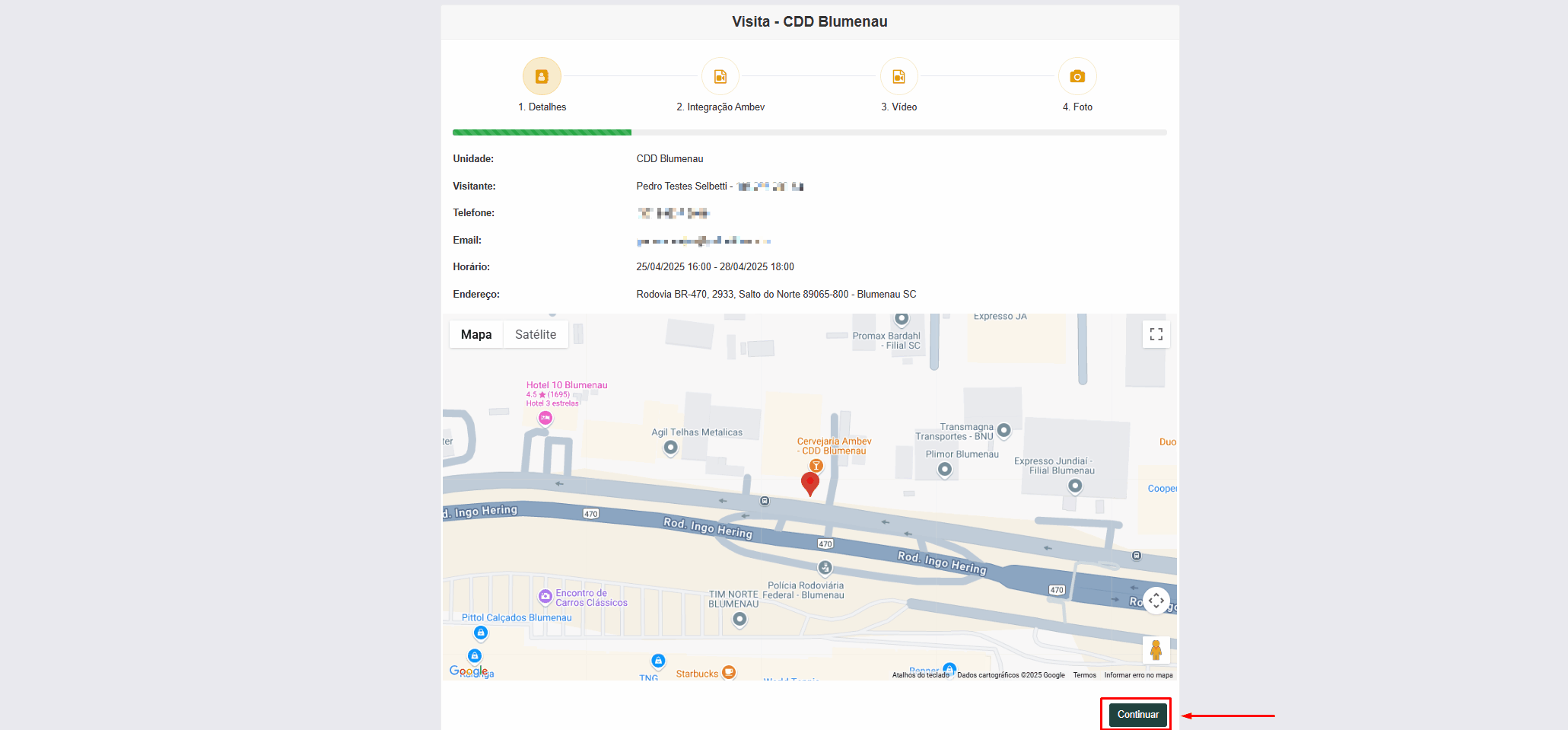Click the green step progress bar

(542, 132)
